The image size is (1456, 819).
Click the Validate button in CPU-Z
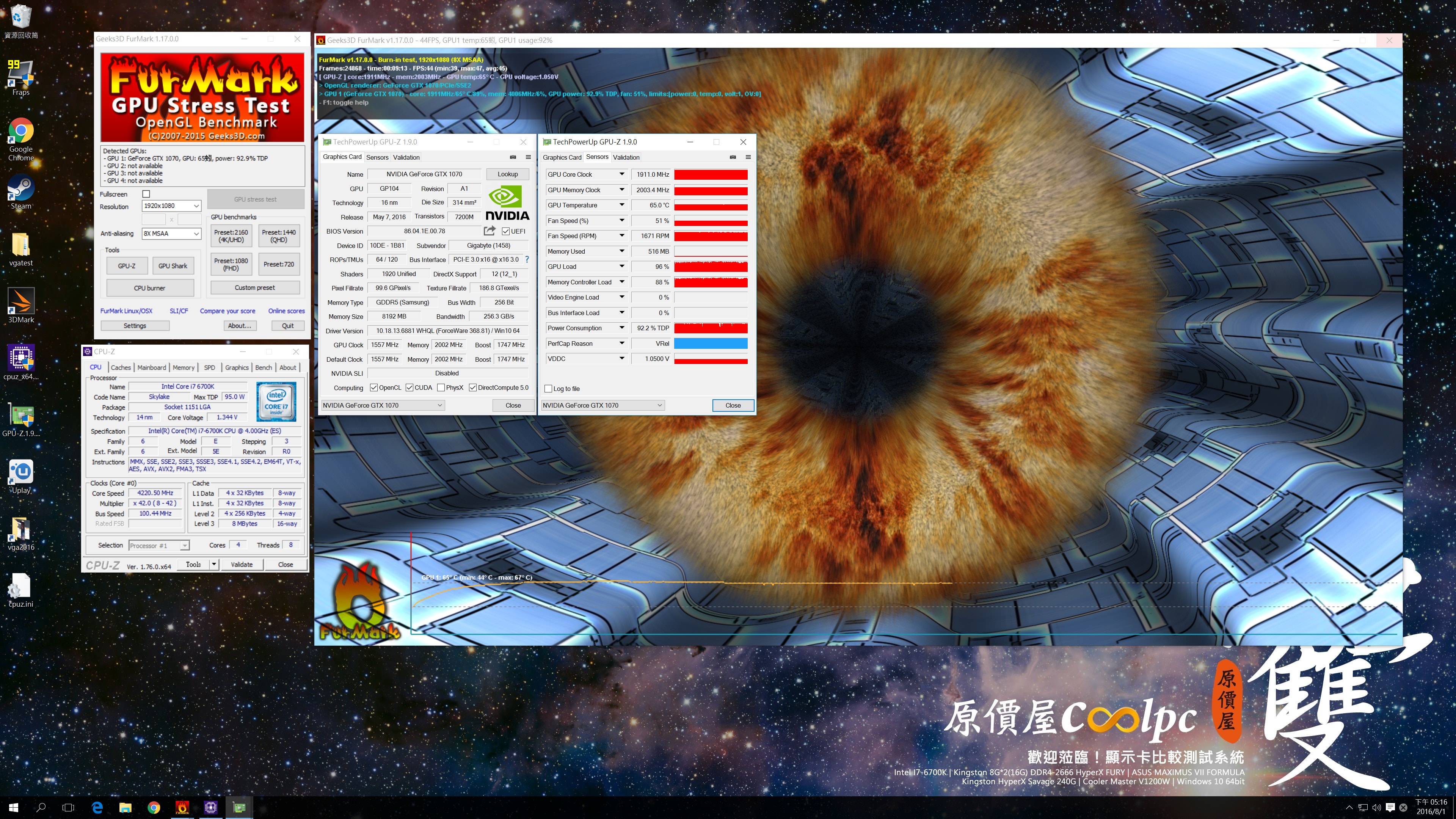coord(242,564)
